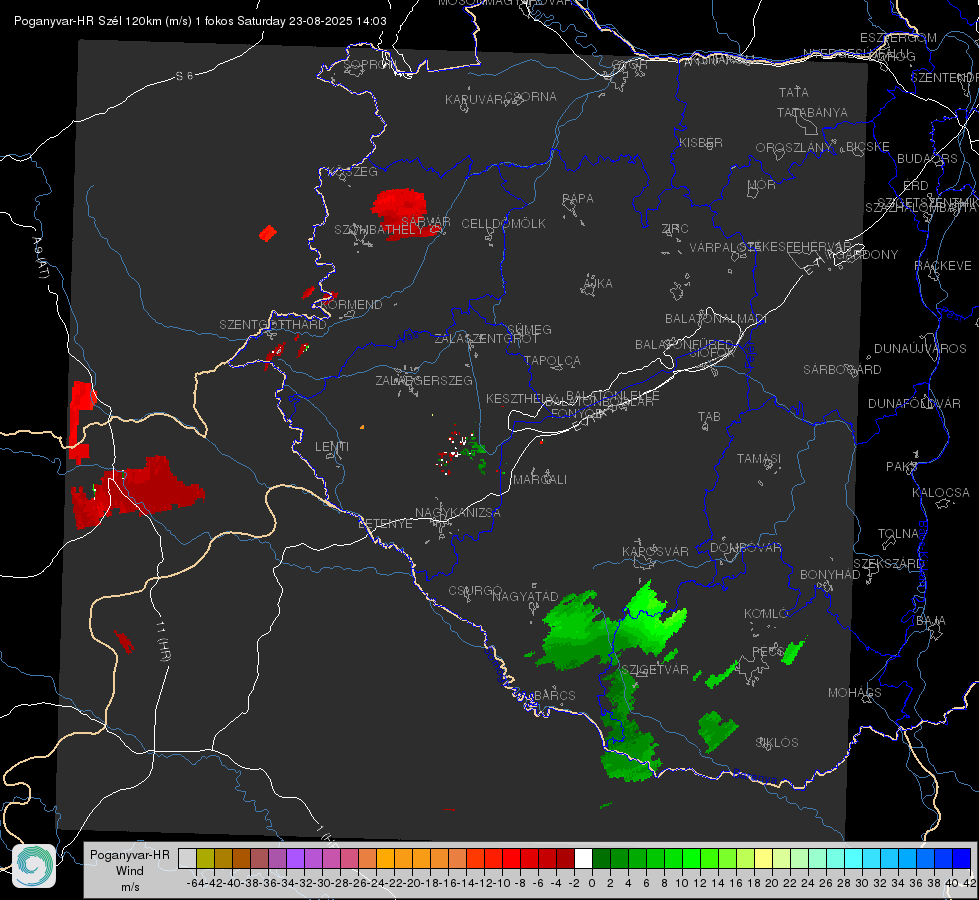Click the deep blue swatch between 40 and 42
Image resolution: width=979 pixels, height=900 pixels.
pos(961,858)
